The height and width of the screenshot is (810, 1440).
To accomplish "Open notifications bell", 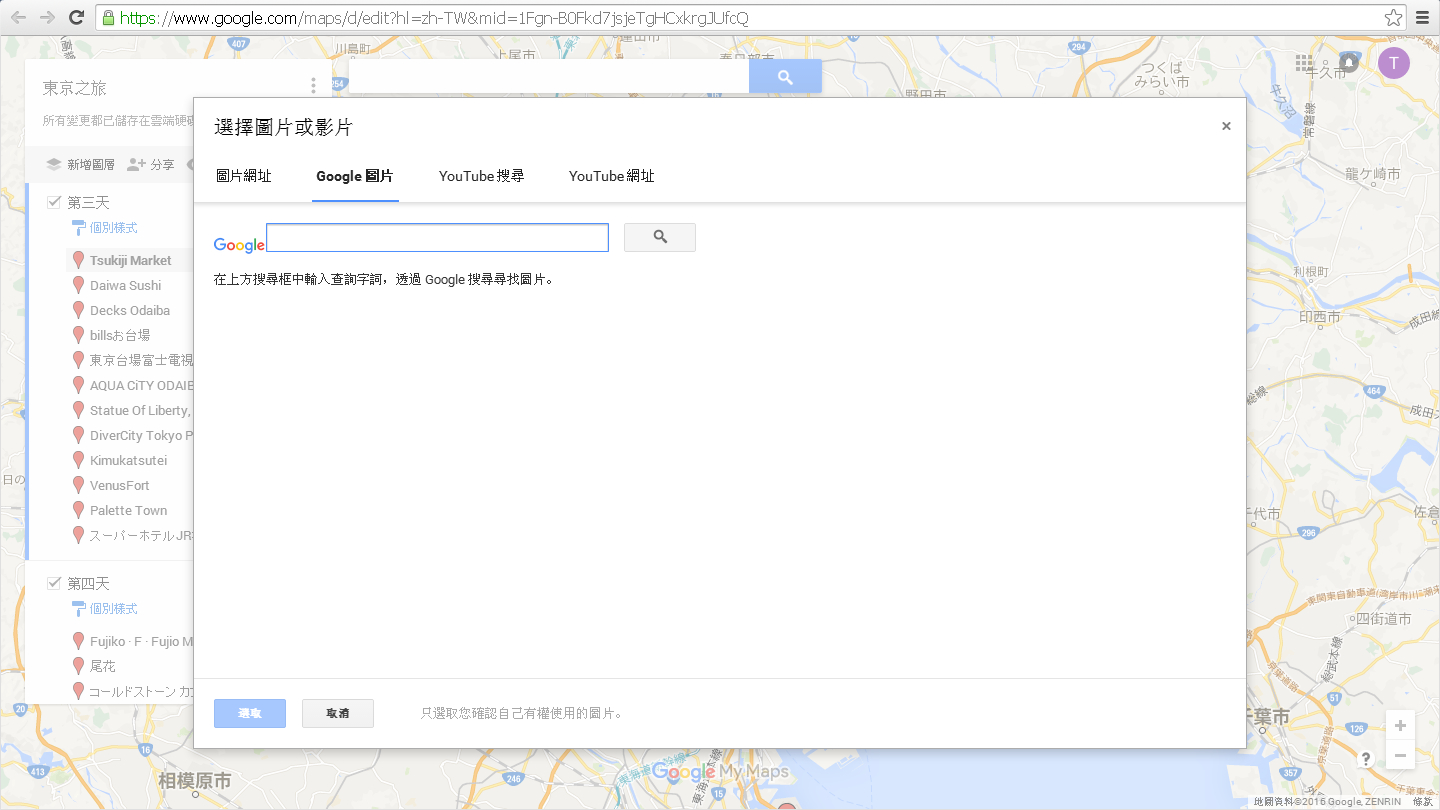I will click(x=1349, y=62).
